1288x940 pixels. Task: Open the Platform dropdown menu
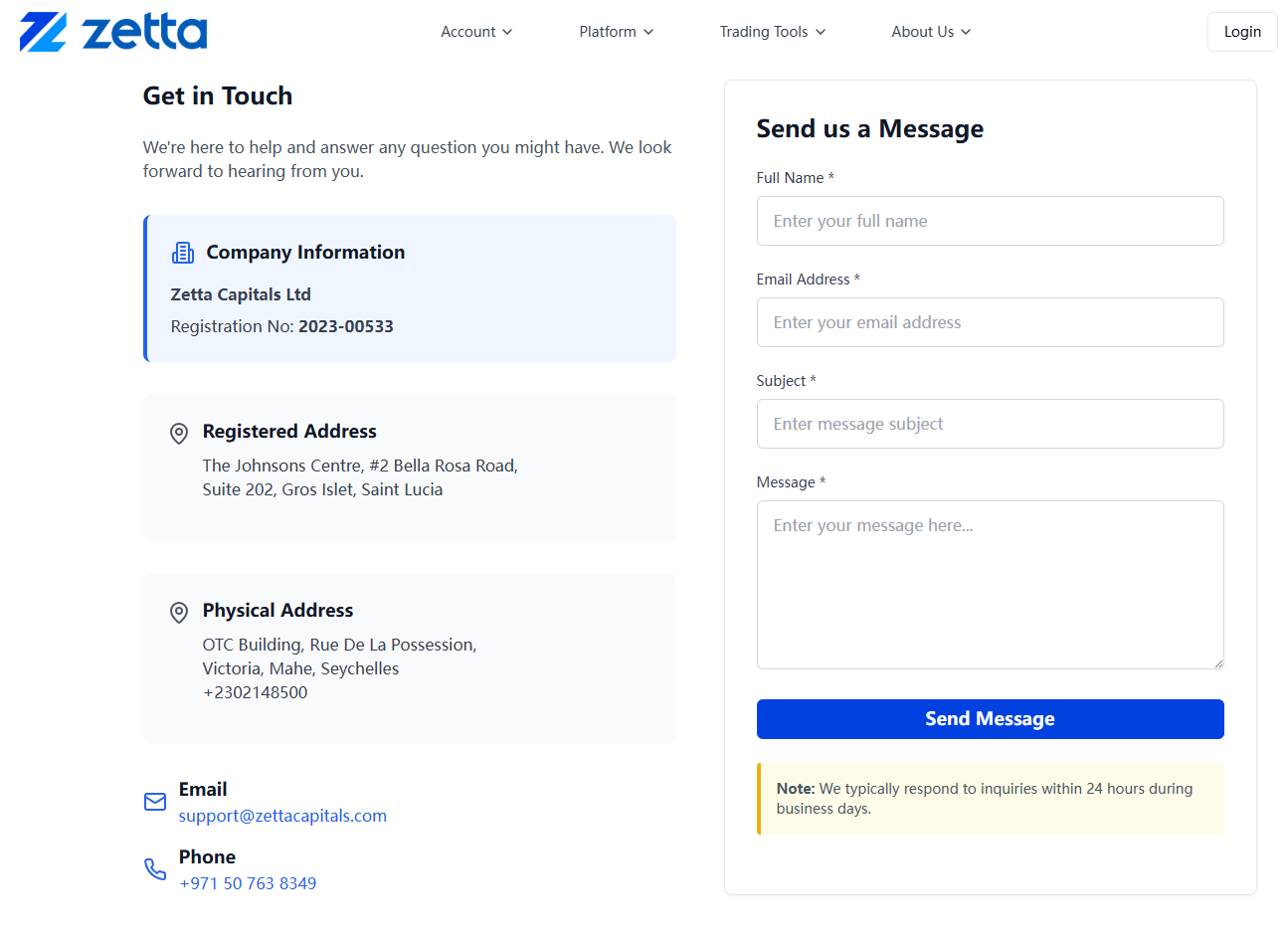tap(616, 32)
